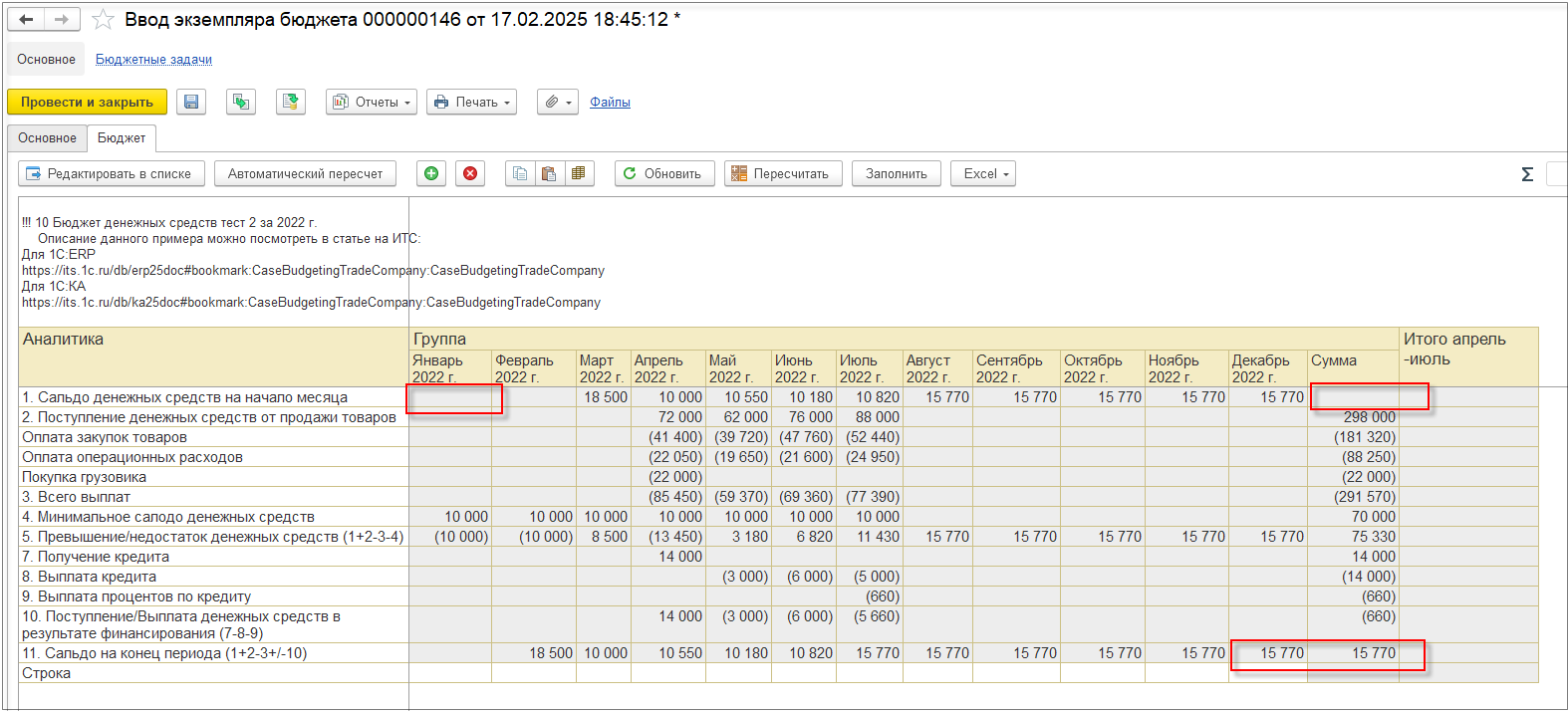Add document to favorites with star icon
Screen dimensions: 1568x711
click(103, 20)
